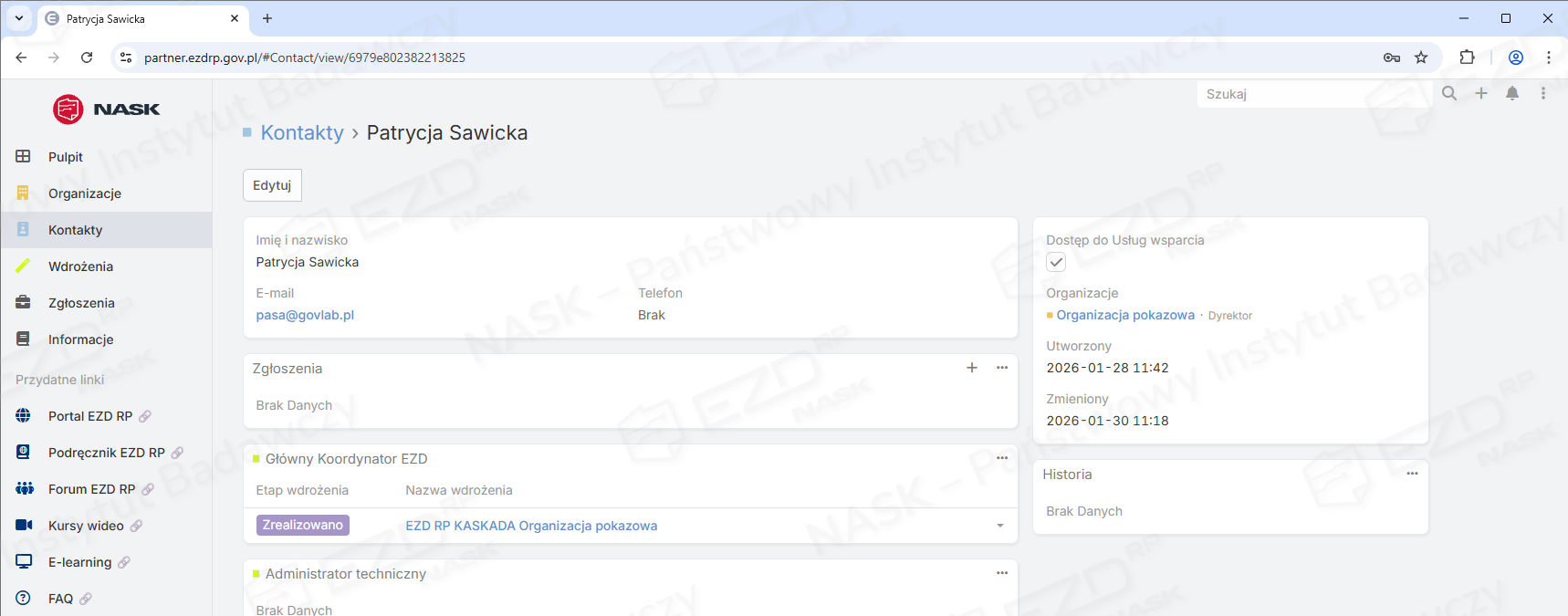Click the Zrealizowano status label

(303, 526)
